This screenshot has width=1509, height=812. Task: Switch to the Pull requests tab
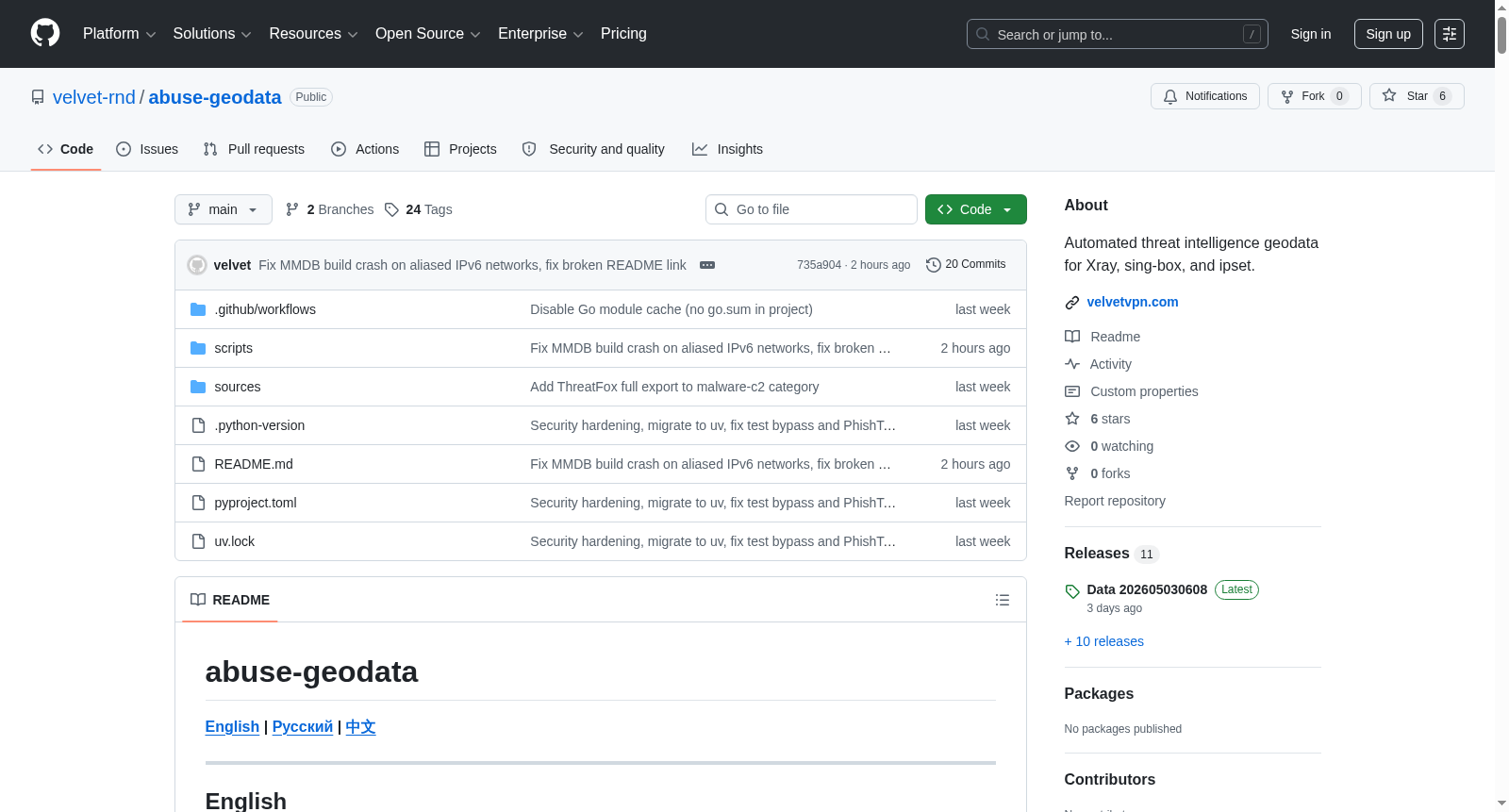coord(254,149)
